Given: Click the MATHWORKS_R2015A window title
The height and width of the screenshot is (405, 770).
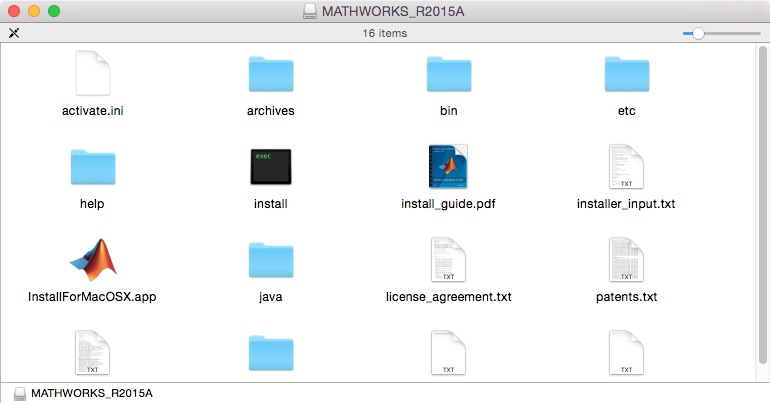Looking at the screenshot, I should 393,11.
